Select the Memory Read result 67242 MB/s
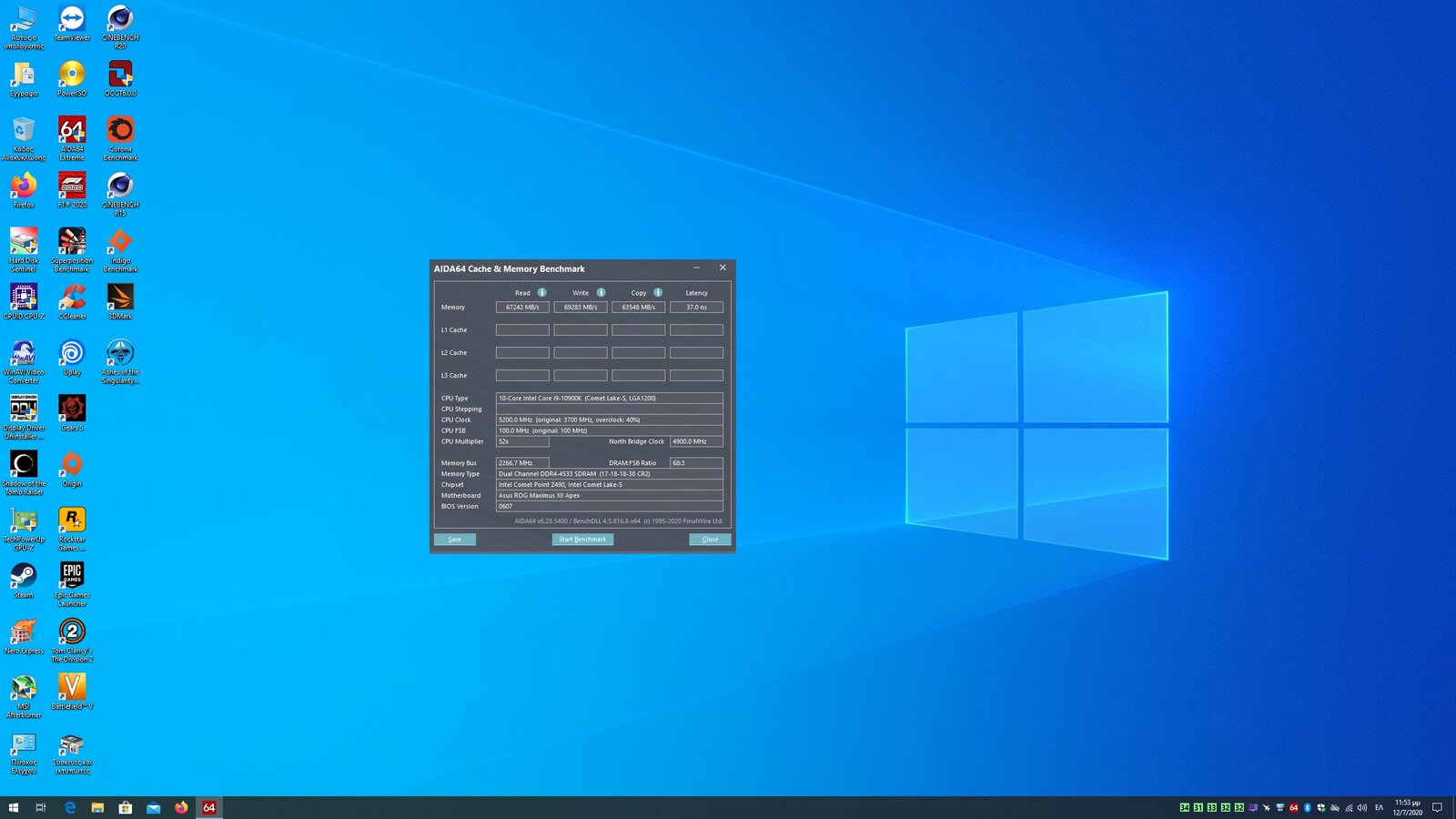Screen dimensions: 1456x819 pos(522,308)
